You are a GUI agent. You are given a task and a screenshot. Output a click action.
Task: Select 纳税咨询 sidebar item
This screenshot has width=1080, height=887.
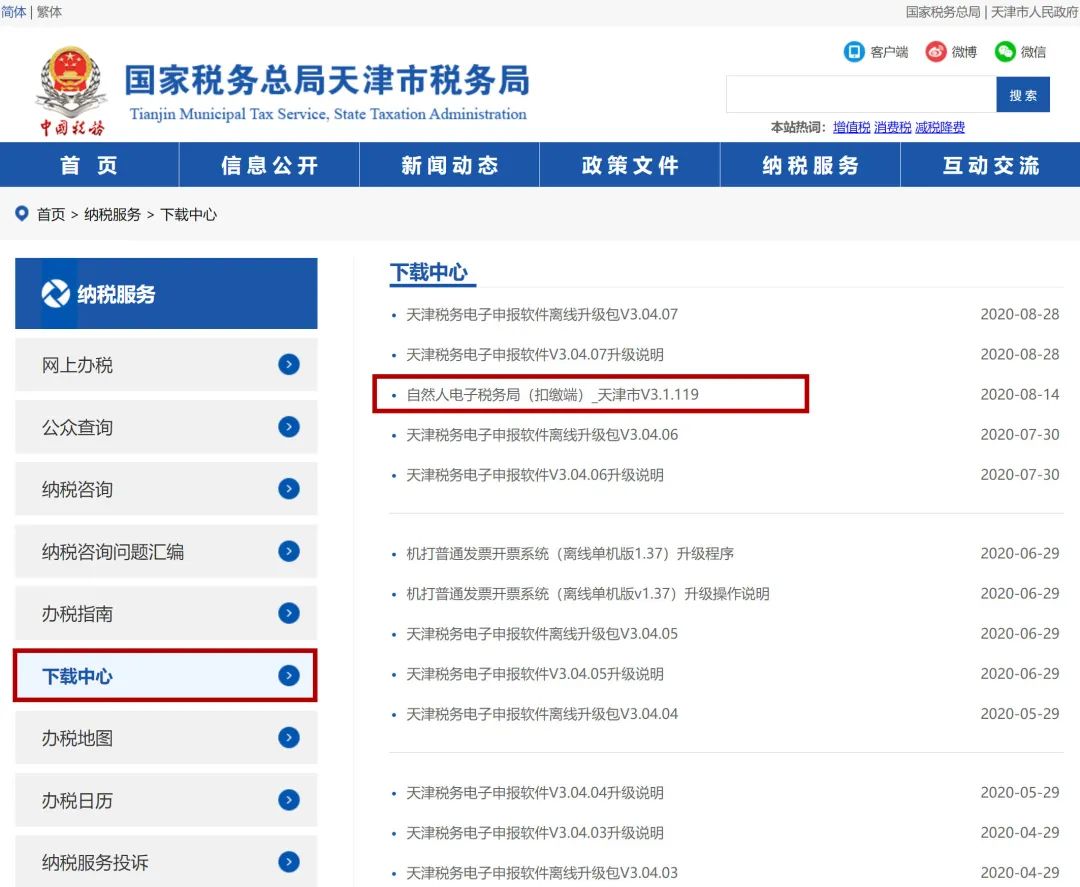(x=166, y=489)
